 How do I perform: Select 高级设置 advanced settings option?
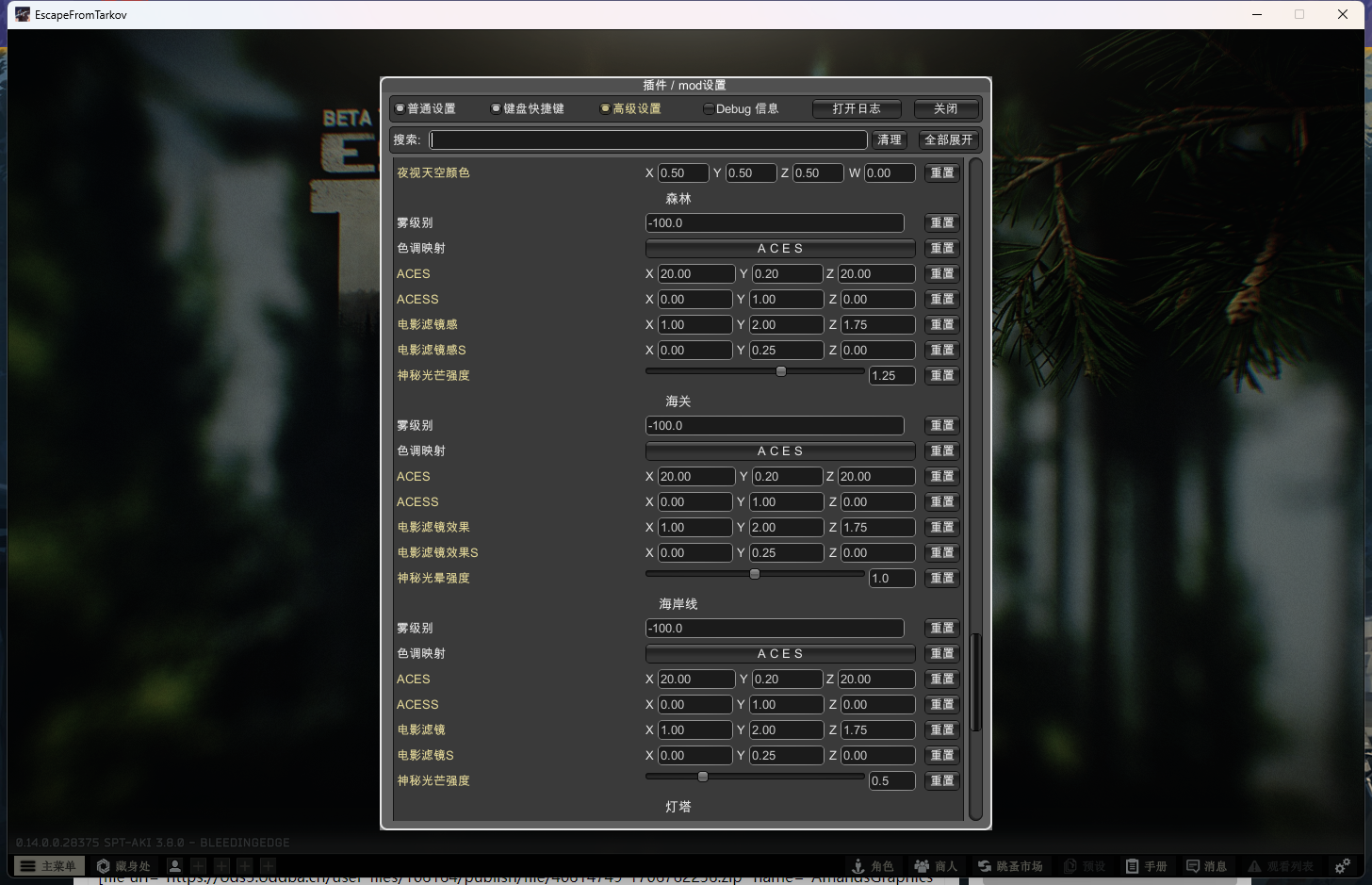coord(630,108)
